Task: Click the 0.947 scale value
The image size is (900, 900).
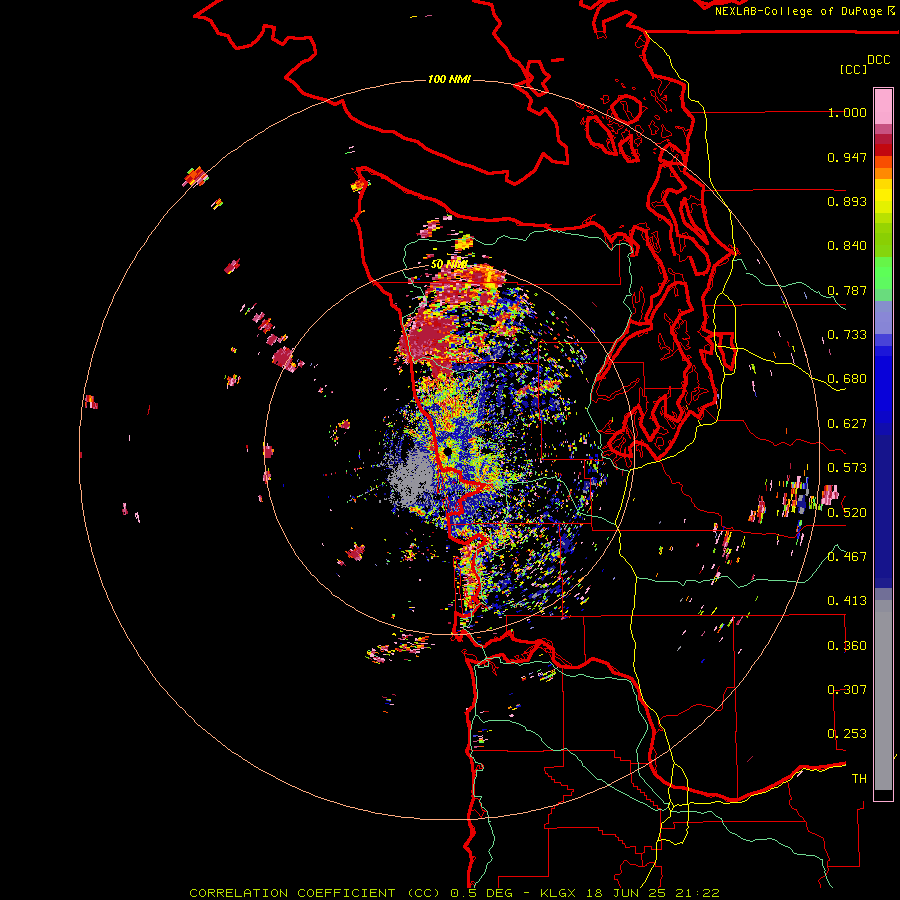Action: (x=847, y=157)
